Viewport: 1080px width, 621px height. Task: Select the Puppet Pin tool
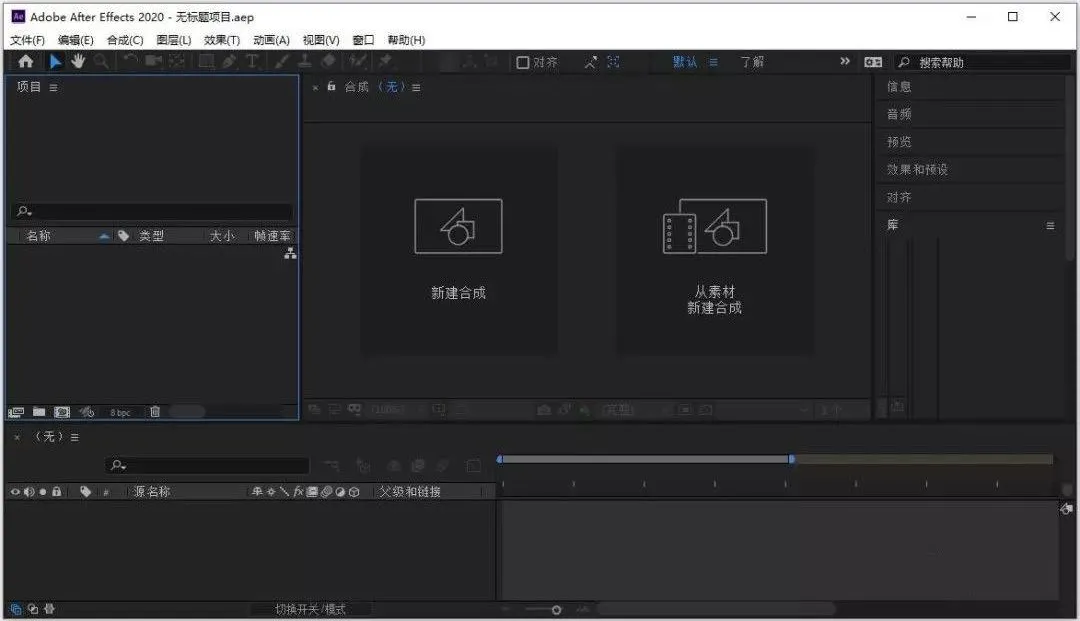tap(385, 62)
